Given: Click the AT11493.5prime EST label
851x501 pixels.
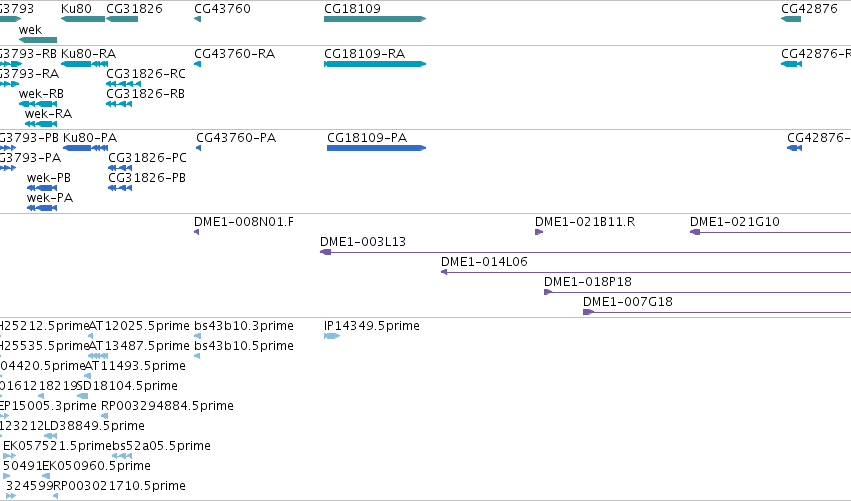Looking at the screenshot, I should [135, 366].
